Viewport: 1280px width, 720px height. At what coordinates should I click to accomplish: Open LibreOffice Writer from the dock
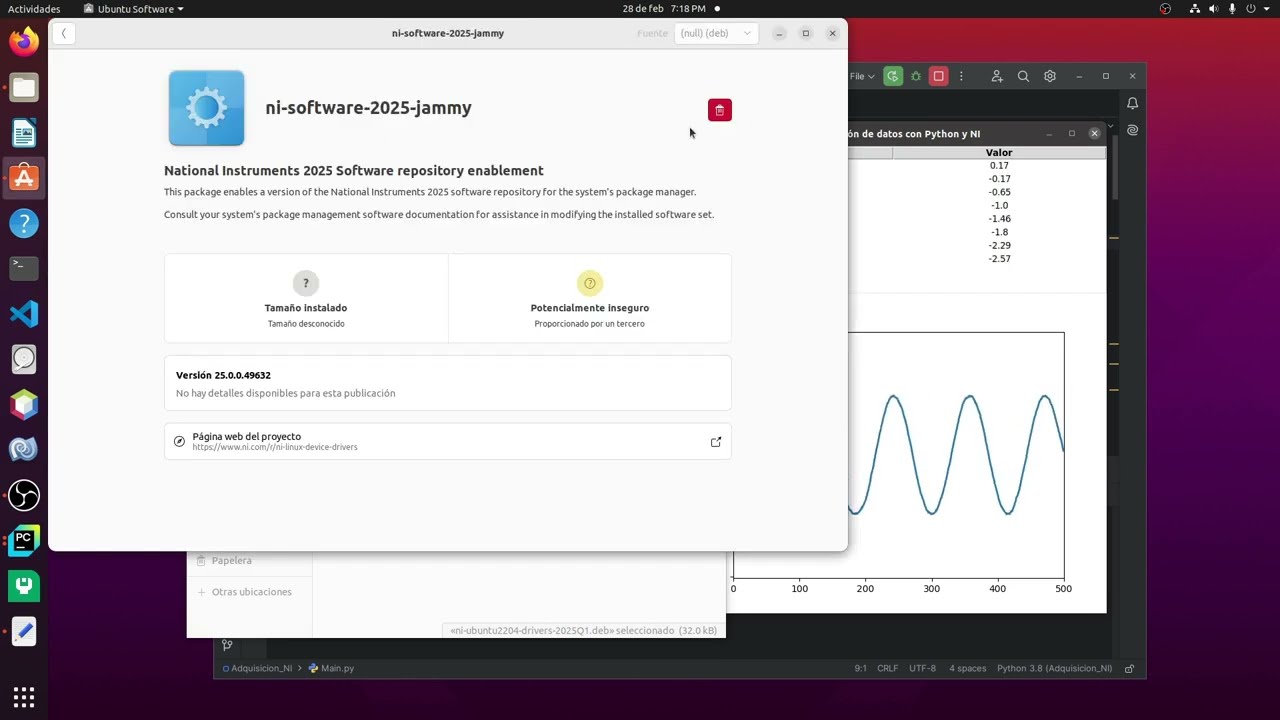tap(24, 133)
